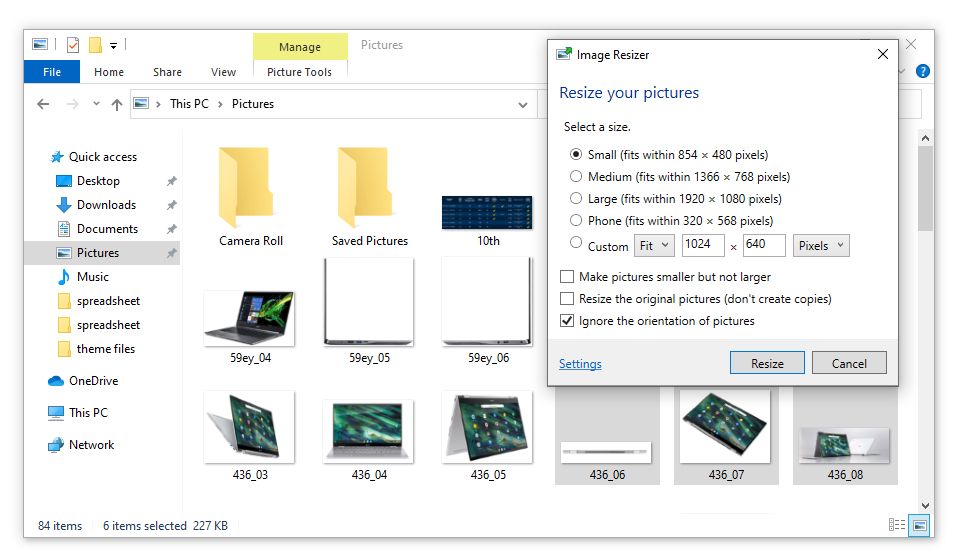The image size is (956, 558).
Task: Switch to large thumbnails view icon
Action: (x=919, y=525)
